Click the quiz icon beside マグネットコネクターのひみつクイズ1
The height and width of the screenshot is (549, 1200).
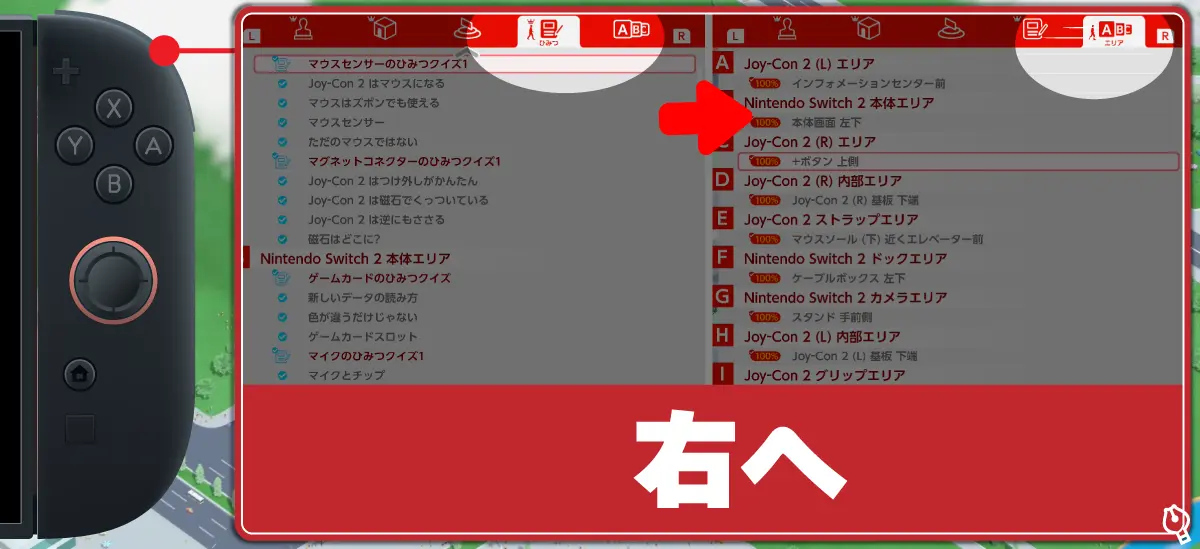(x=282, y=161)
